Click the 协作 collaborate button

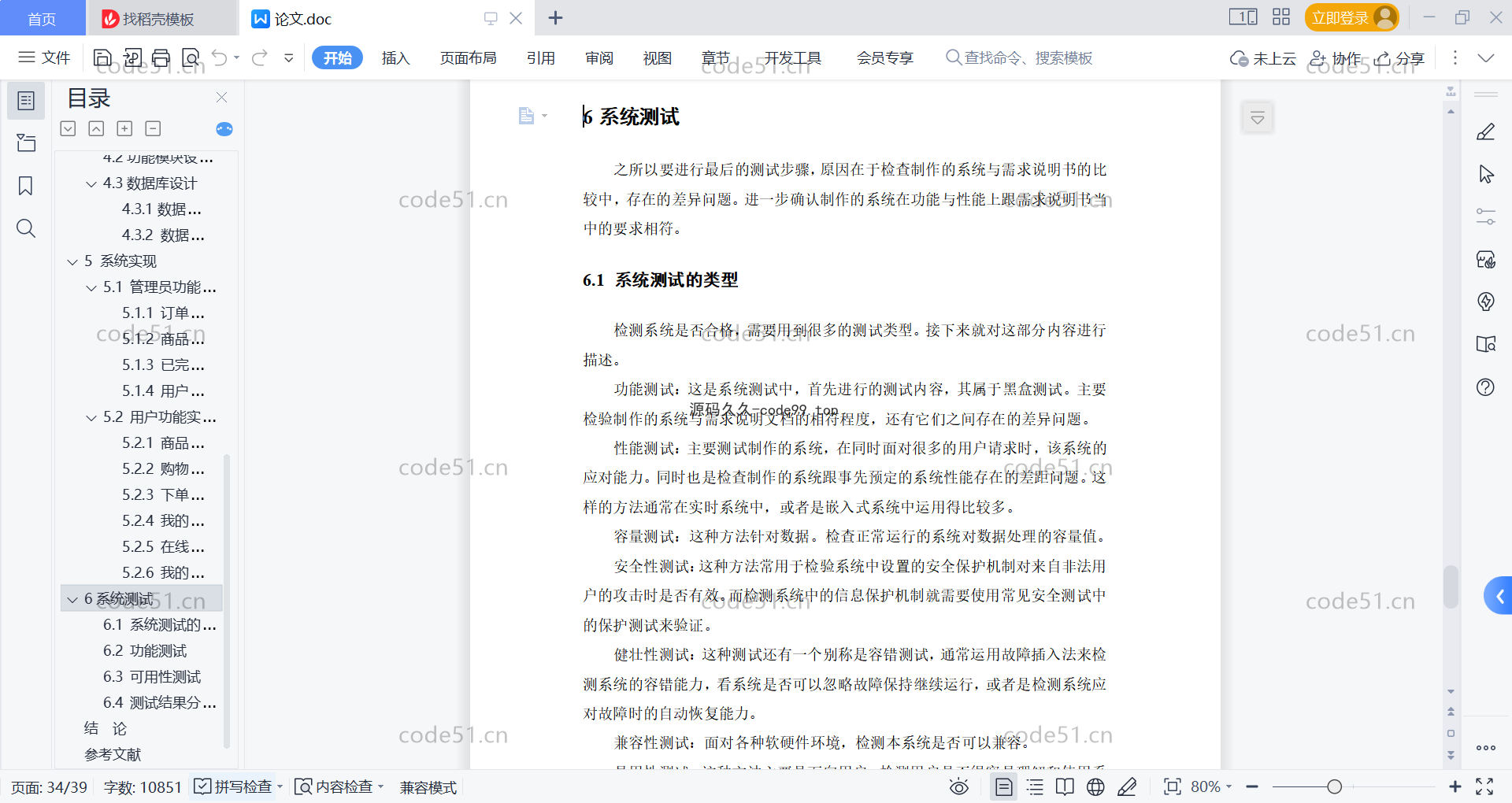[x=1336, y=58]
